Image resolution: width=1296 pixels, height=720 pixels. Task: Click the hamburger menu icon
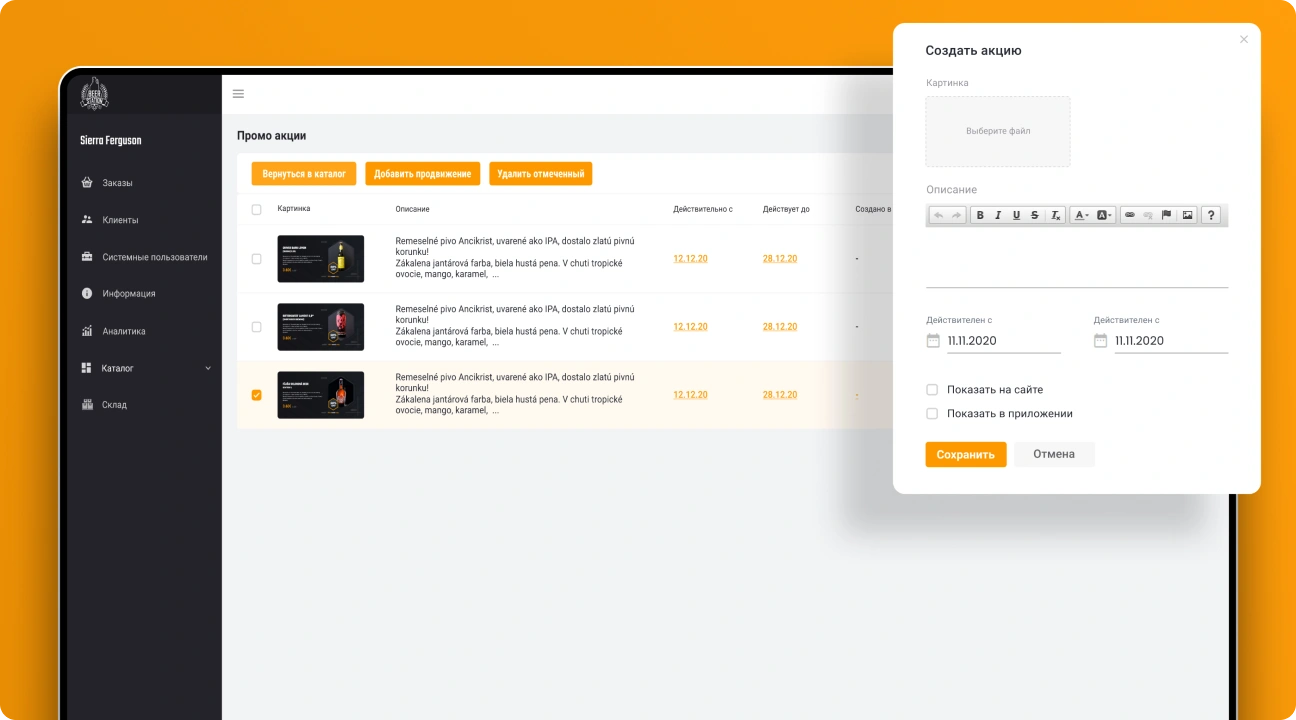[238, 94]
